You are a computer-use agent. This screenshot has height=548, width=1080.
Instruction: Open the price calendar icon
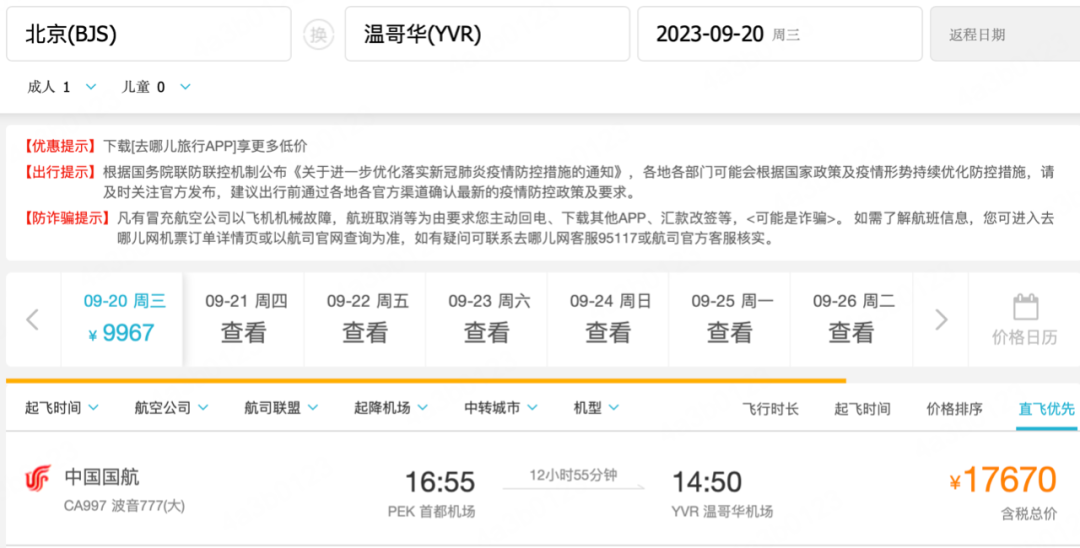pyautogui.click(x=1025, y=307)
